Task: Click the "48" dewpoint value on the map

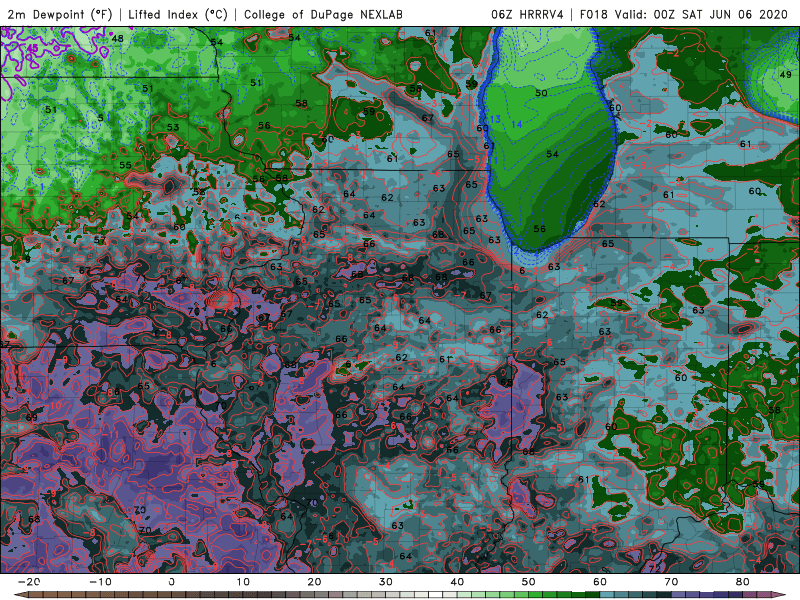Action: 117,38
